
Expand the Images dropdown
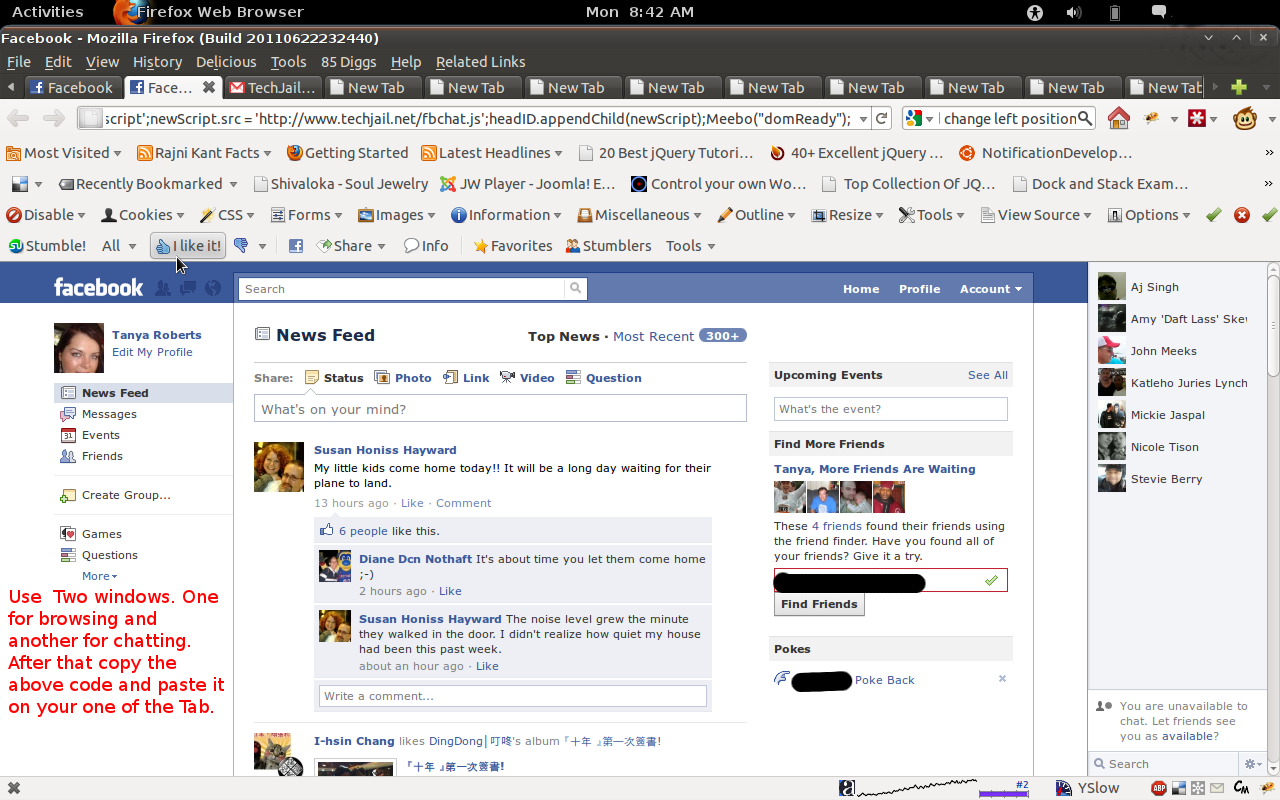point(399,215)
